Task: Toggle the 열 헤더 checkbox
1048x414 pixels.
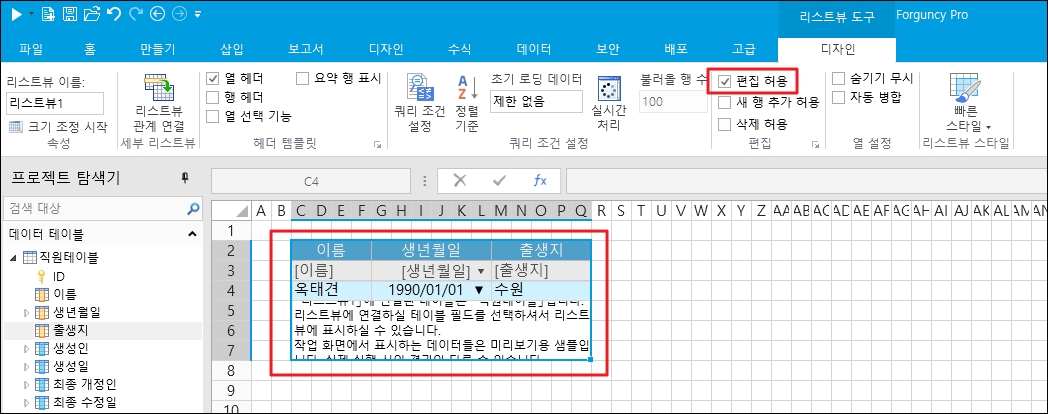Action: (x=213, y=78)
